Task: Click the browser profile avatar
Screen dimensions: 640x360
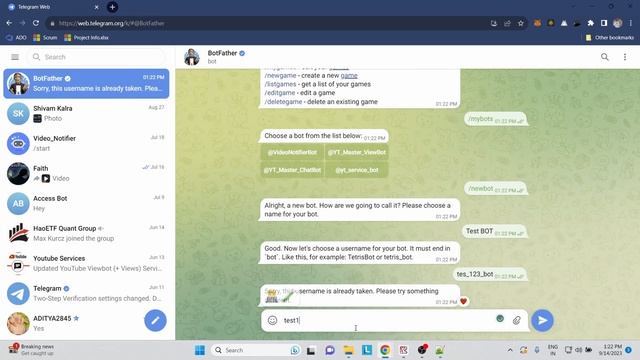Action: pos(617,23)
